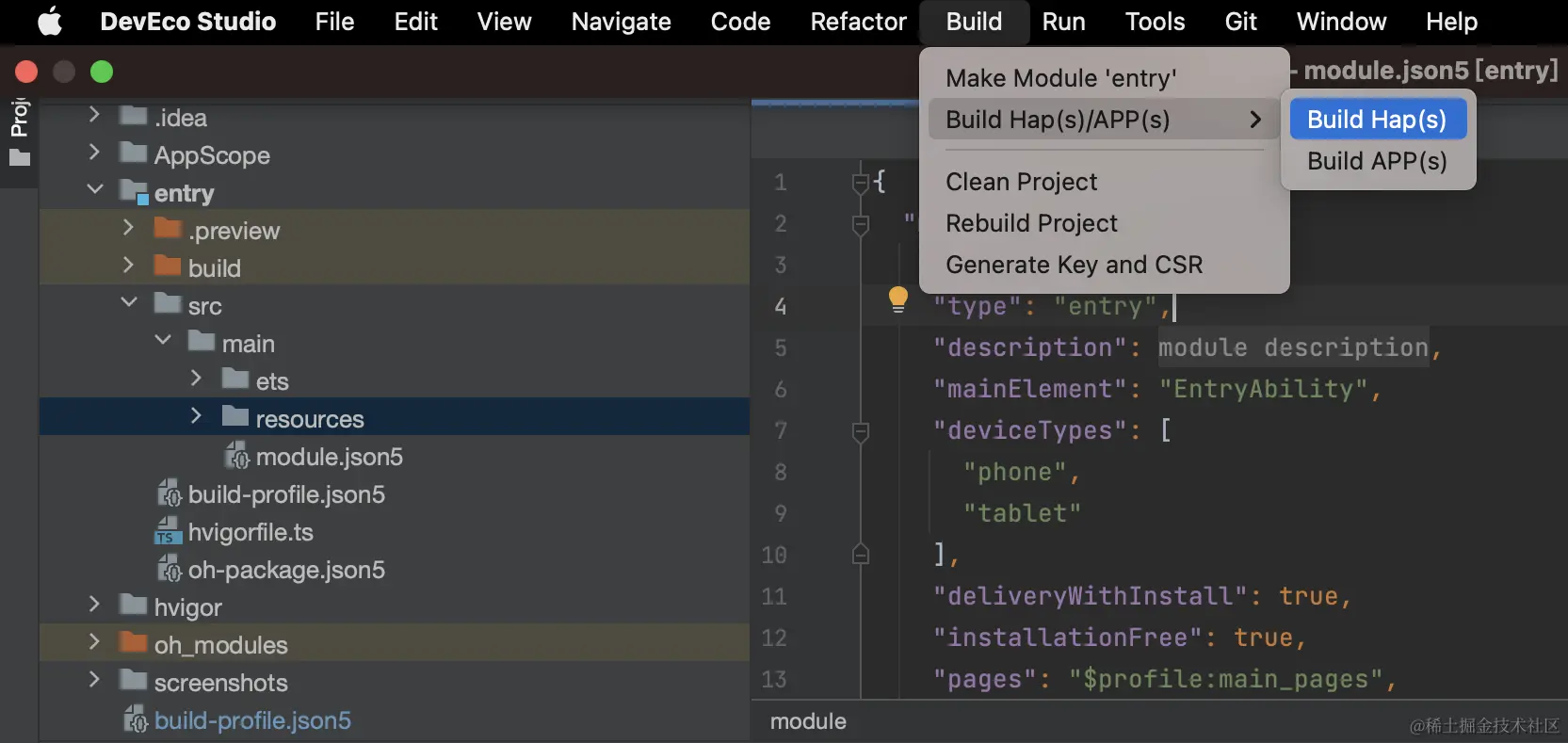Screen dimensions: 1568x743
Task: Expand the hvigor folder chevron
Action: (94, 604)
